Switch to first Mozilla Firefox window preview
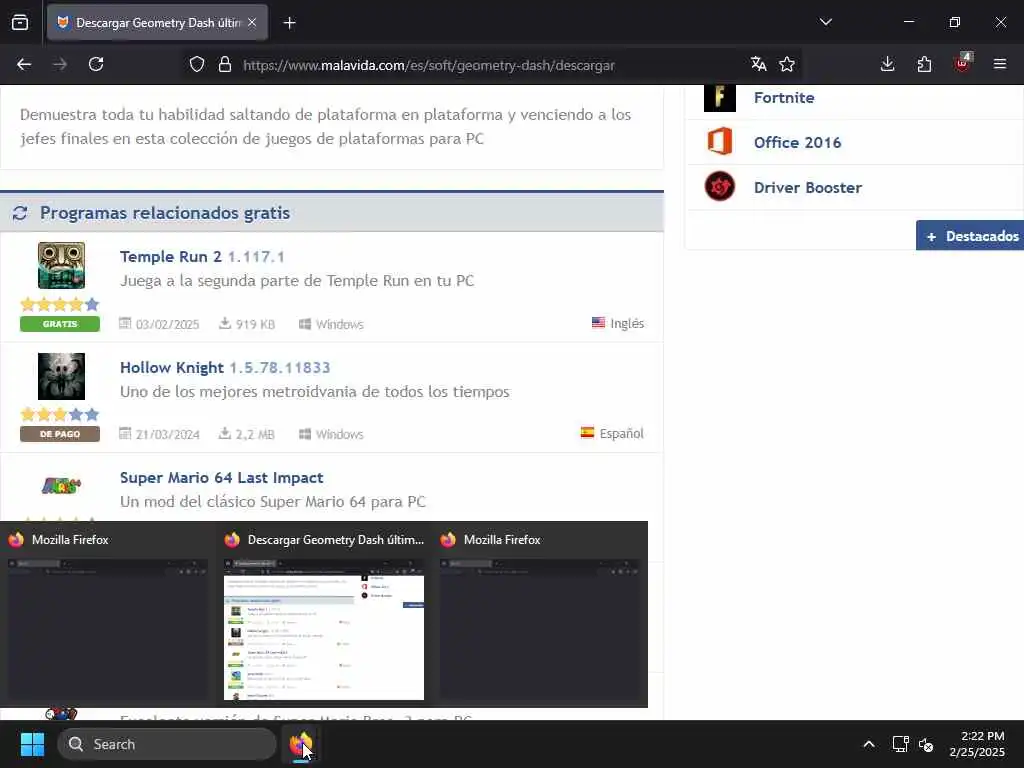Image resolution: width=1024 pixels, height=768 pixels. pyautogui.click(x=108, y=615)
